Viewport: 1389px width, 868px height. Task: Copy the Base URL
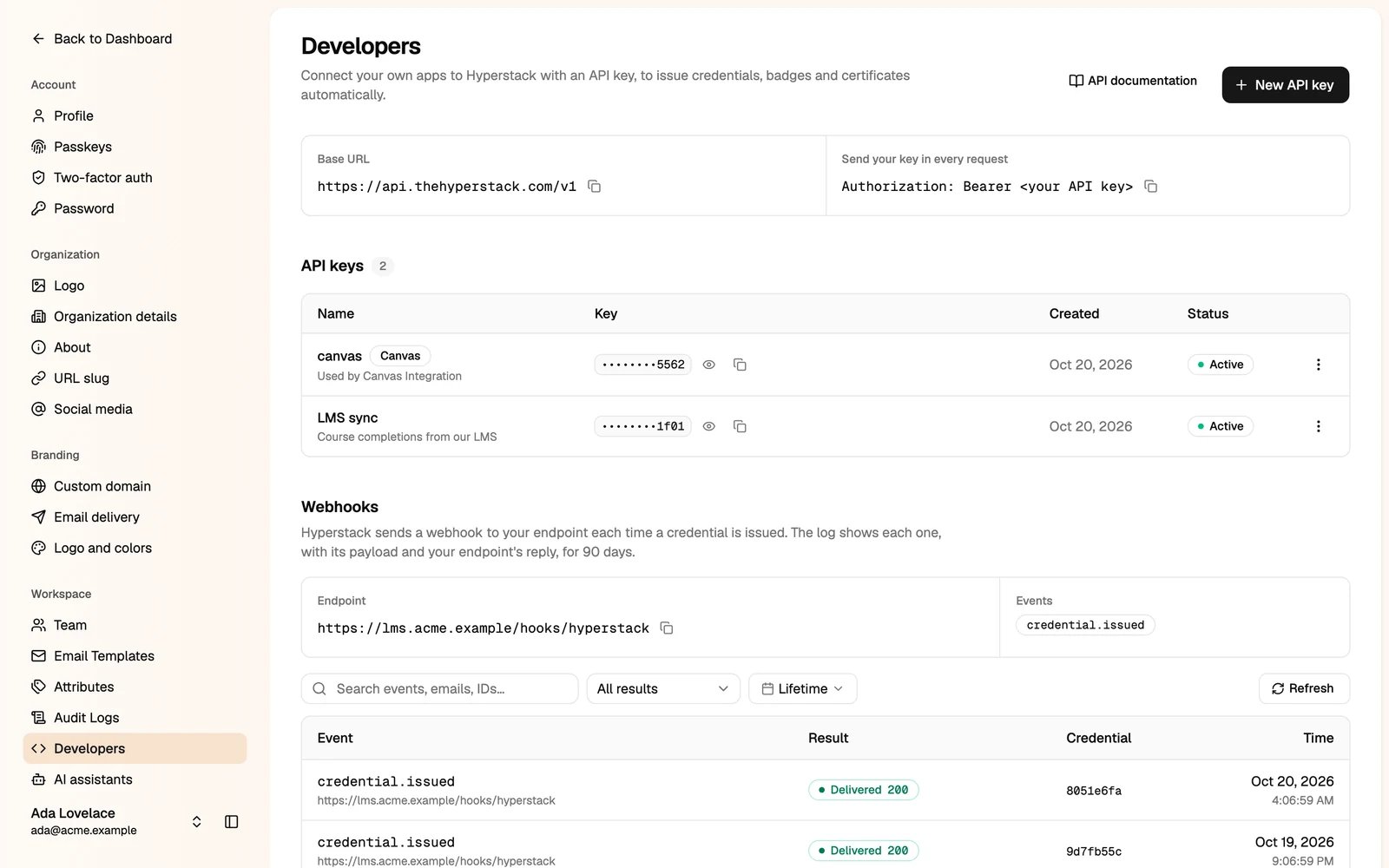click(x=595, y=187)
